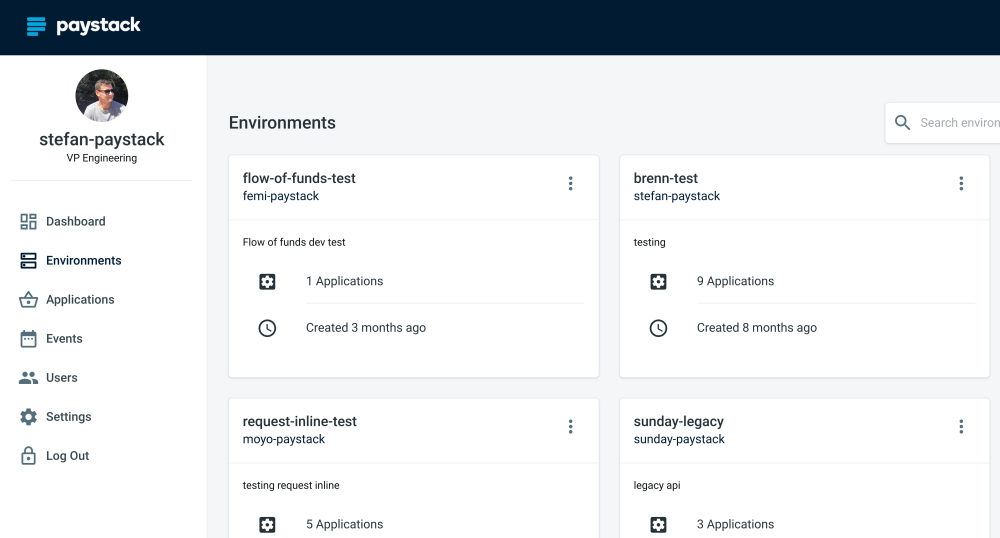Click the stefan-paystack profile avatar
The height and width of the screenshot is (538, 1000).
click(x=102, y=96)
